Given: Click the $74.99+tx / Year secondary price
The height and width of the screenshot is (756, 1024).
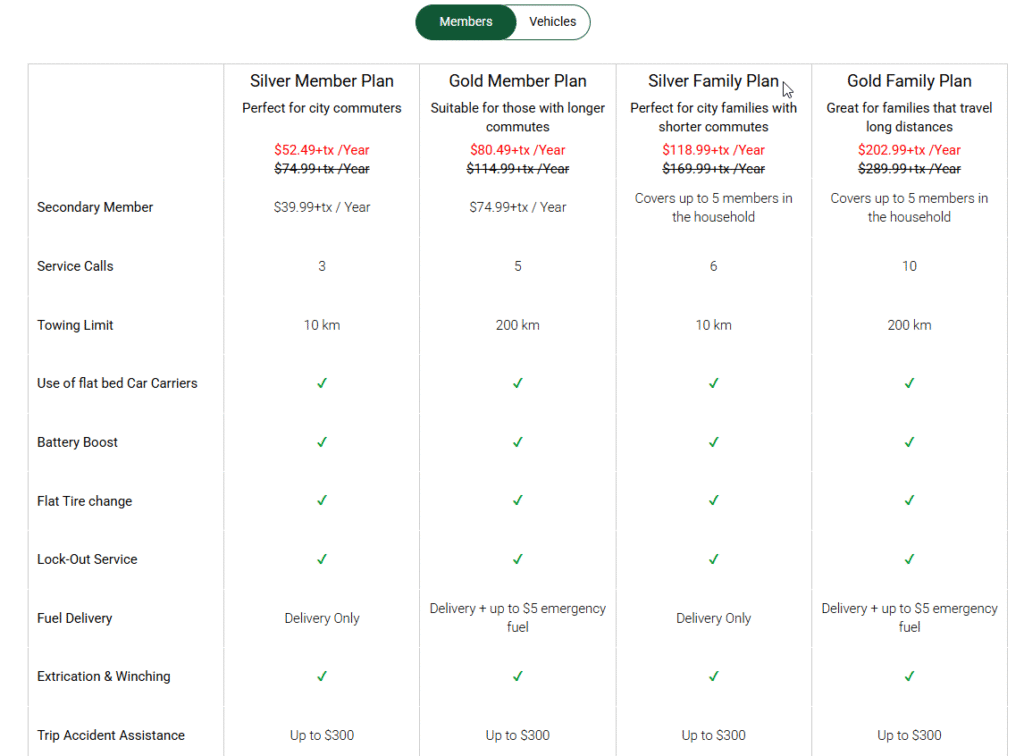Looking at the screenshot, I should pyautogui.click(x=518, y=207).
